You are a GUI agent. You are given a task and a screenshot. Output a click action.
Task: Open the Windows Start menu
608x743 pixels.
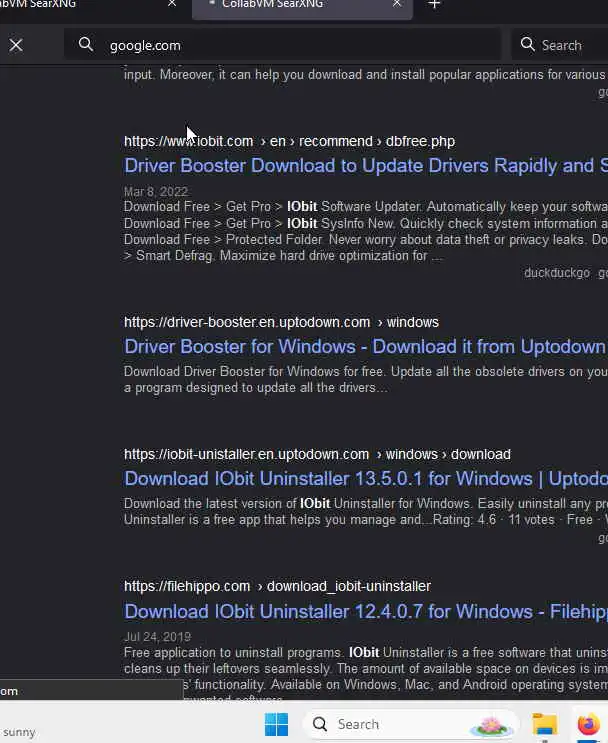coord(276,724)
